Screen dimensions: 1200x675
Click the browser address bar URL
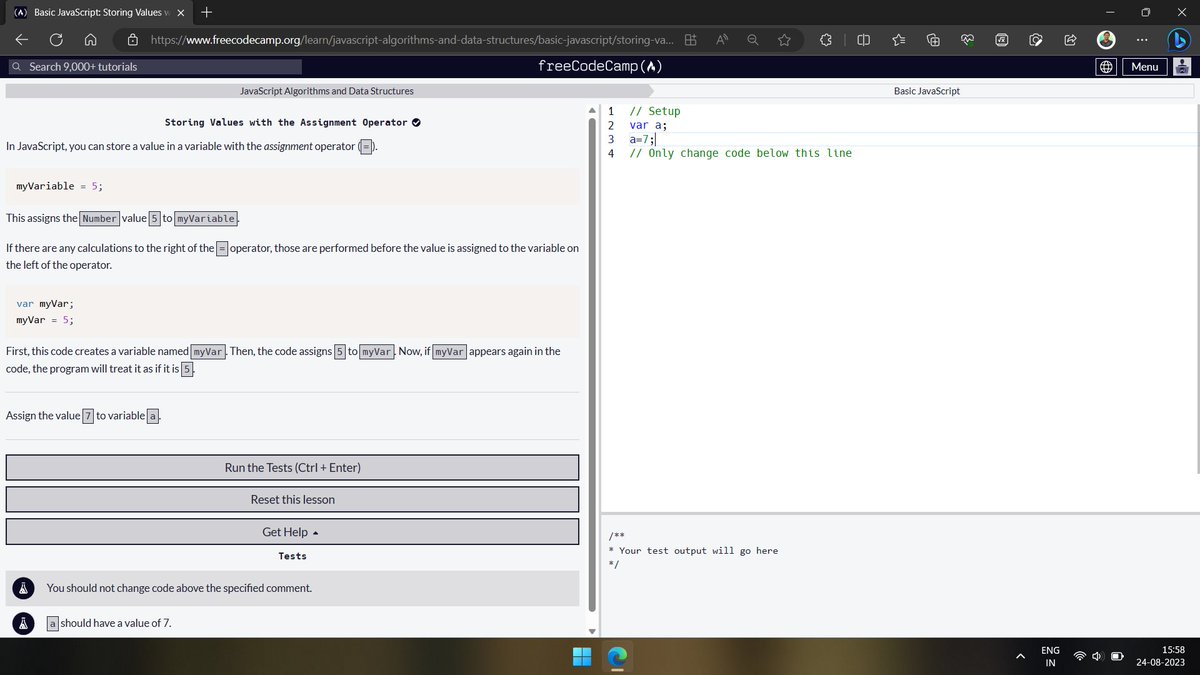tap(410, 40)
